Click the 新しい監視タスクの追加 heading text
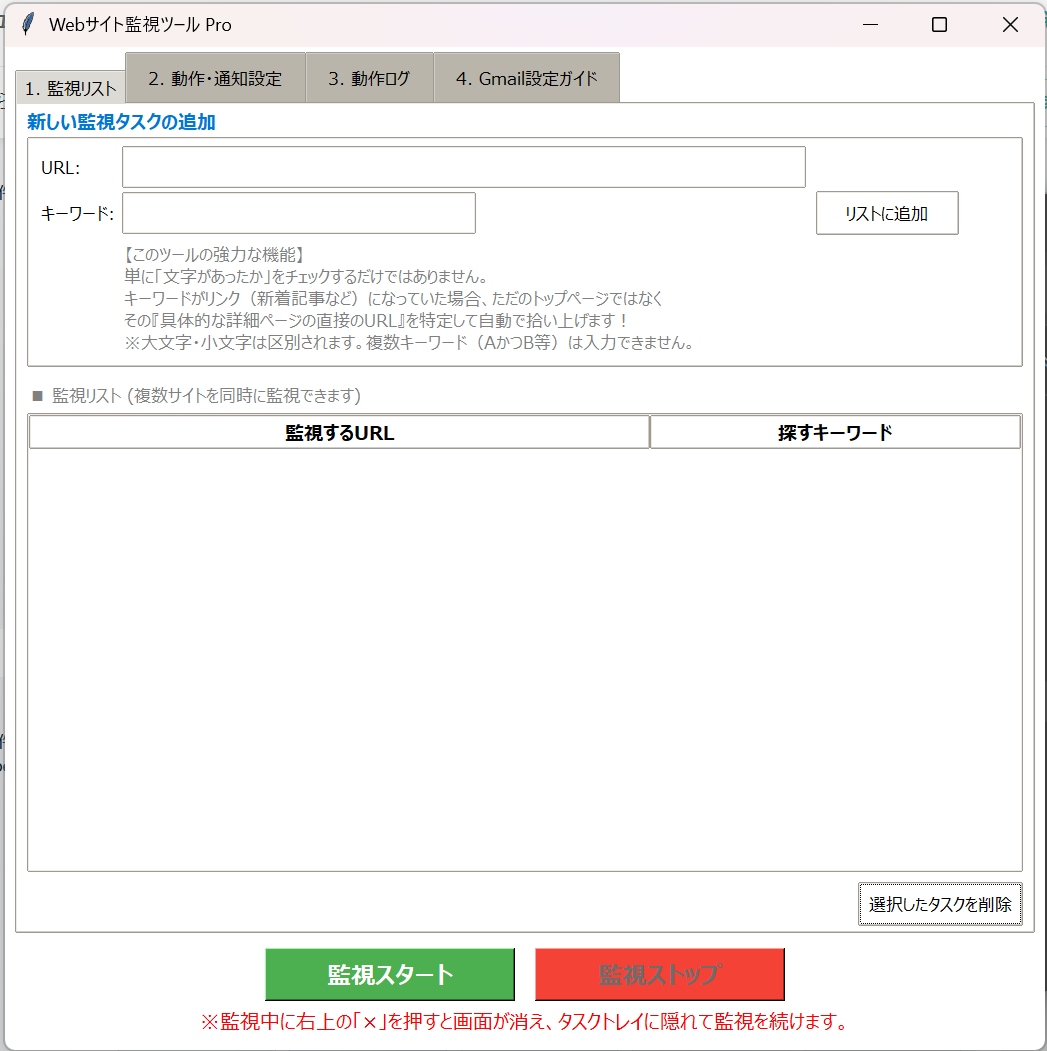Screen dimensions: 1047x1051 121,122
